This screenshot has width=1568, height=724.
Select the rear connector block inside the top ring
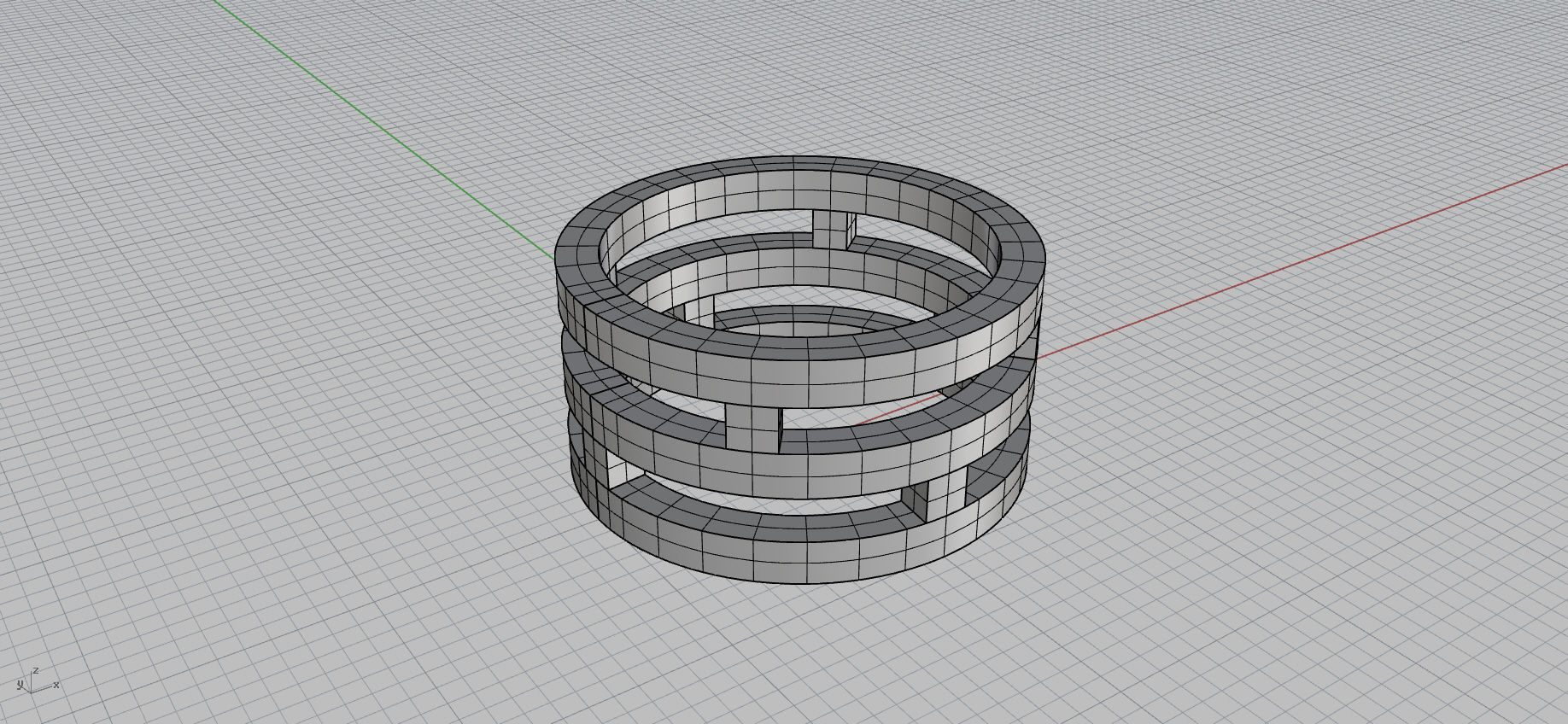coord(834,228)
